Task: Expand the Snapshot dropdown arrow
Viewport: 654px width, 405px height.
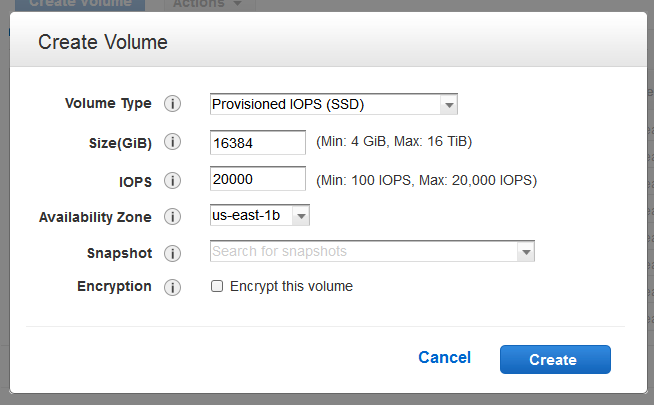Action: point(525,252)
